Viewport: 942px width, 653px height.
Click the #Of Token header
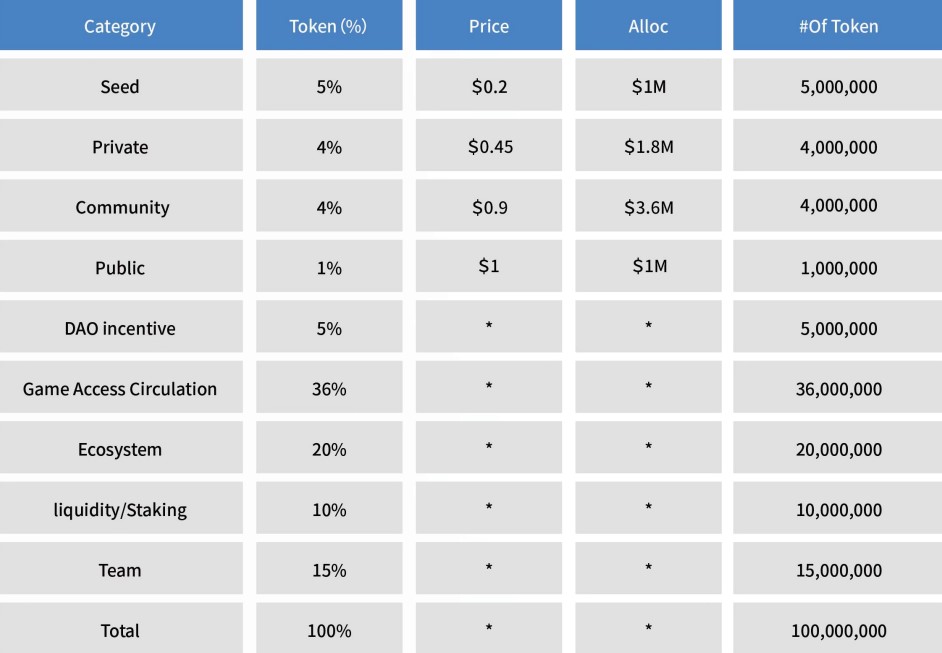pyautogui.click(x=838, y=26)
